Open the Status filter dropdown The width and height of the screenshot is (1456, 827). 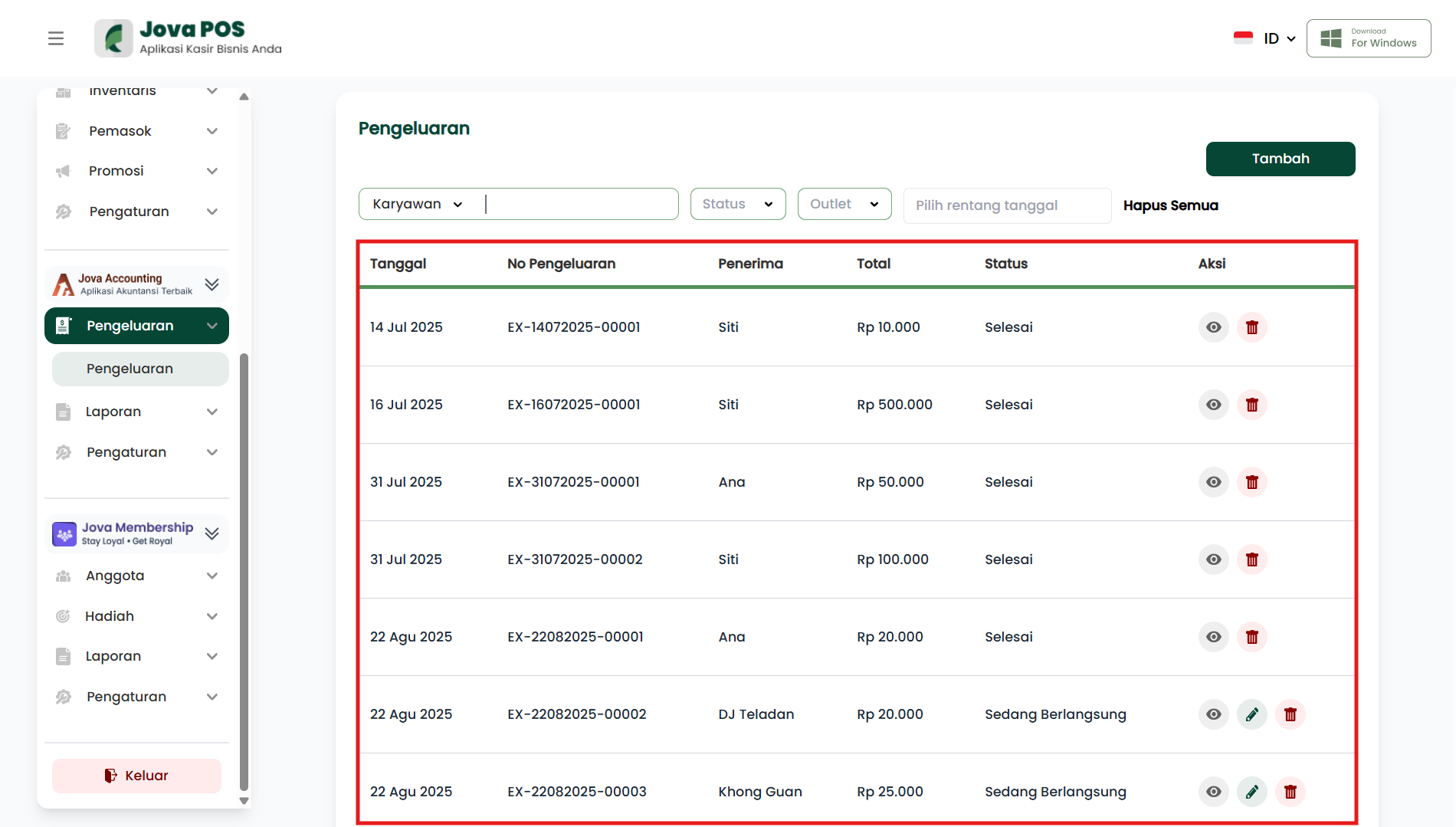[x=737, y=204]
